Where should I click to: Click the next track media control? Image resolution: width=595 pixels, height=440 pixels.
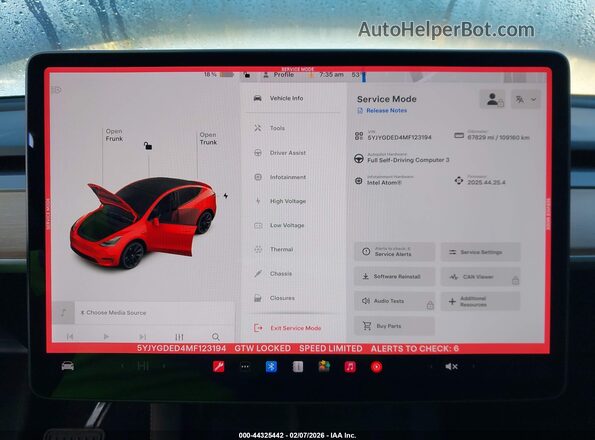[142, 337]
